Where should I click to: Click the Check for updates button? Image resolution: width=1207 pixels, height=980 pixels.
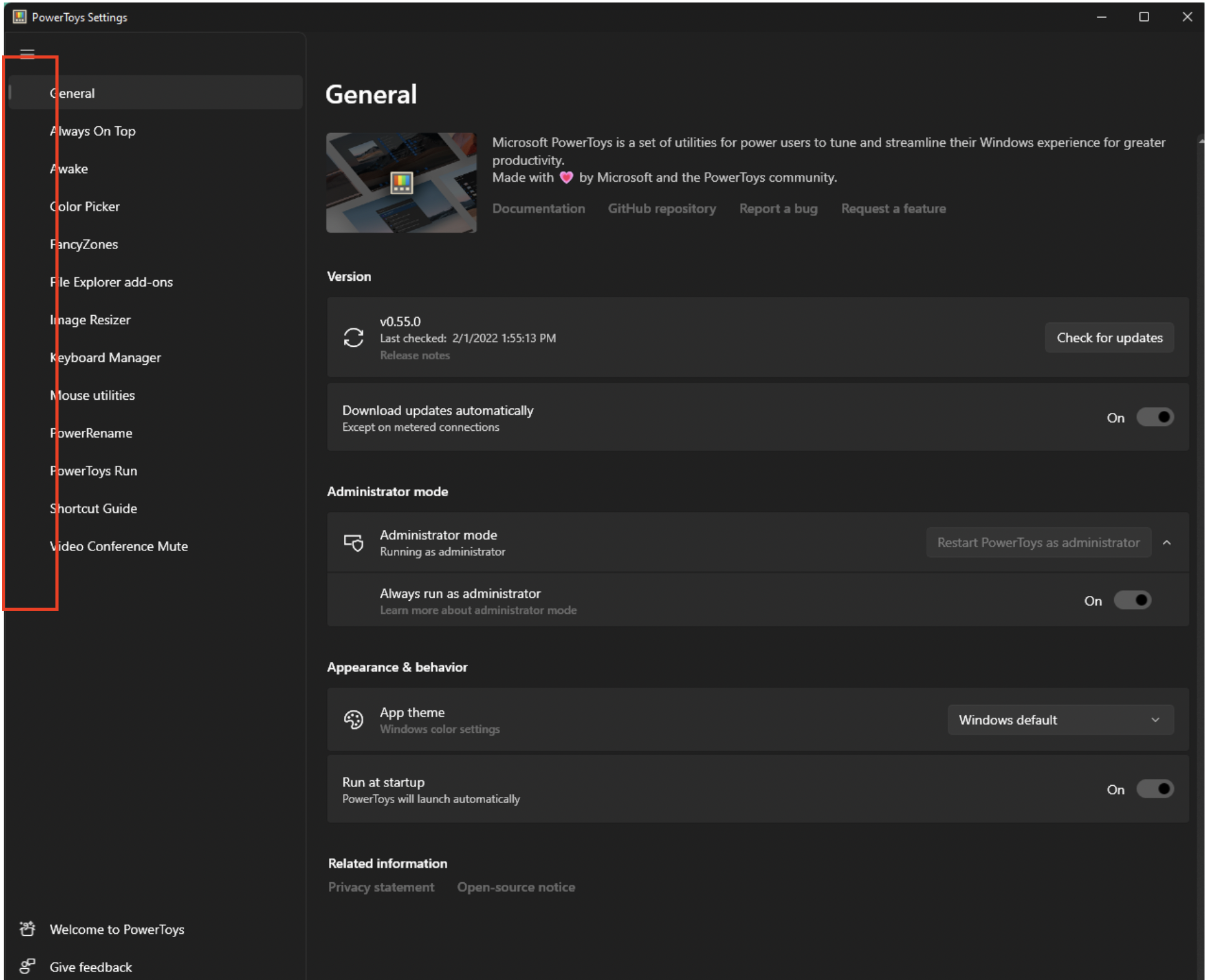coord(1109,337)
